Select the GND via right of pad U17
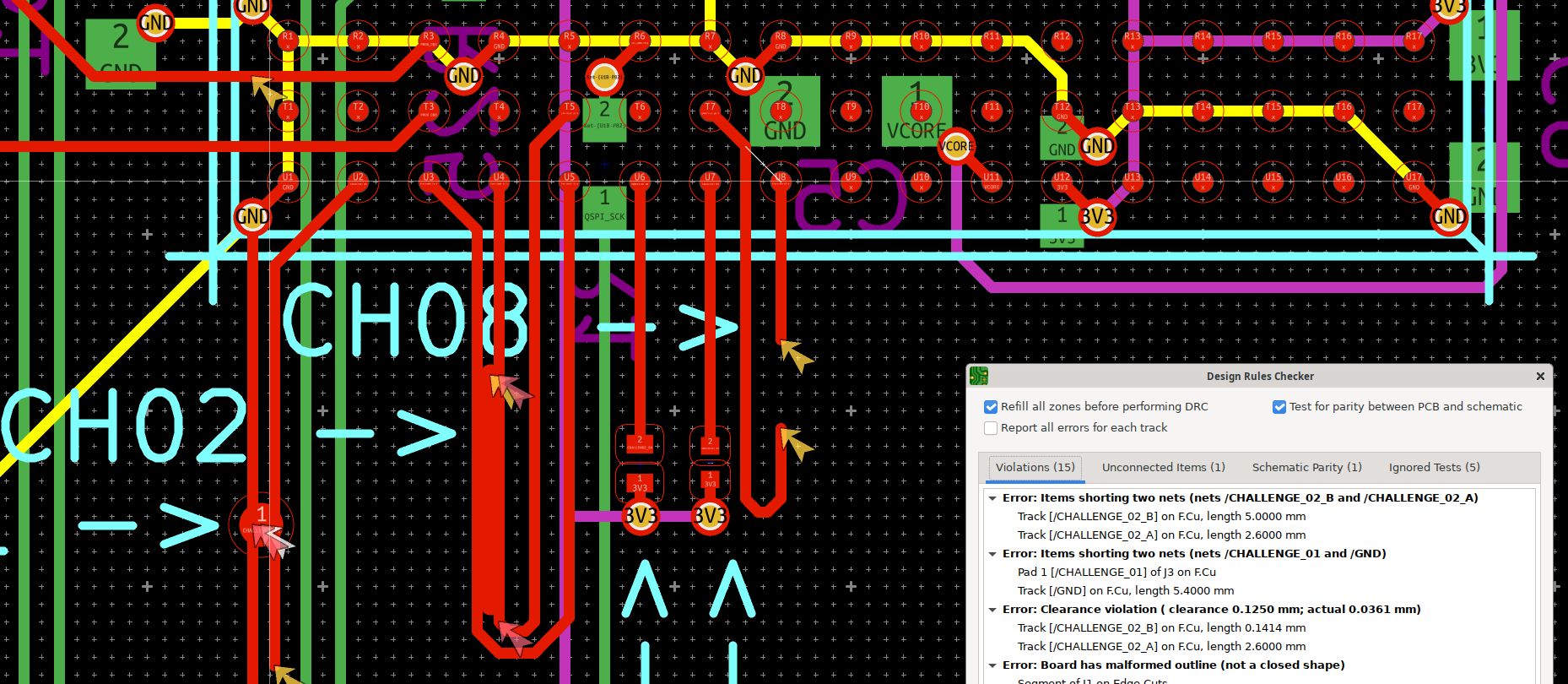The width and height of the screenshot is (1568, 684). [1448, 217]
